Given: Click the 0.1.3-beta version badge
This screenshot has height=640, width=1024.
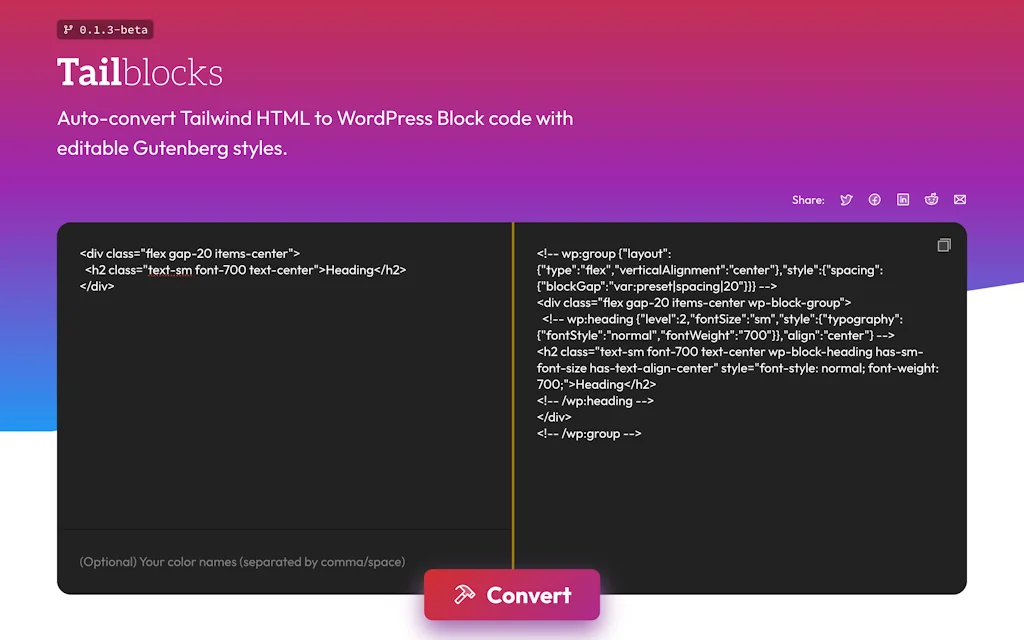Looking at the screenshot, I should 105,29.
